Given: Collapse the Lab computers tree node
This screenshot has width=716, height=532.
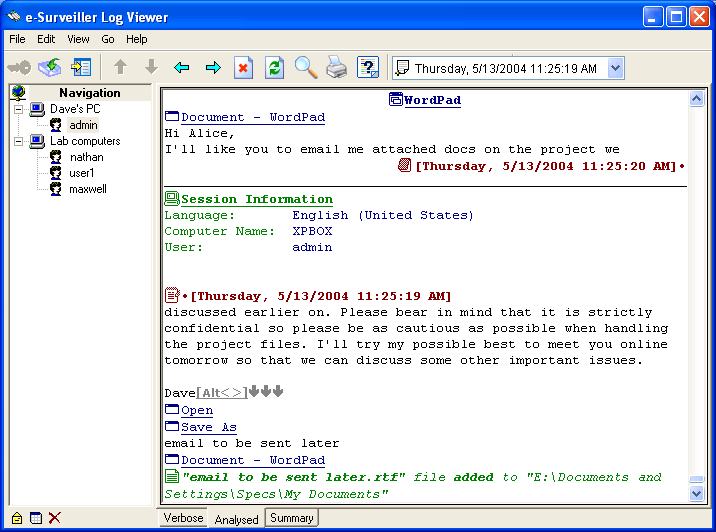Looking at the screenshot, I should point(19,142).
